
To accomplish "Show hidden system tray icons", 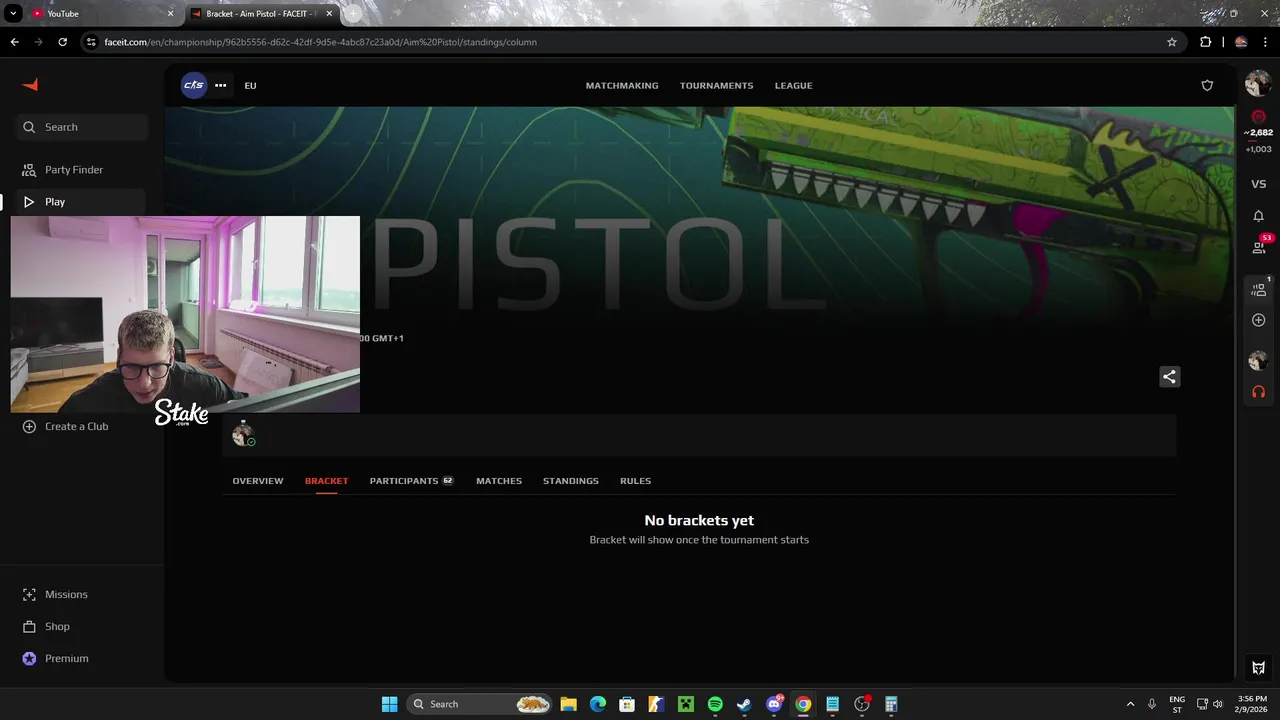I will [x=1130, y=704].
